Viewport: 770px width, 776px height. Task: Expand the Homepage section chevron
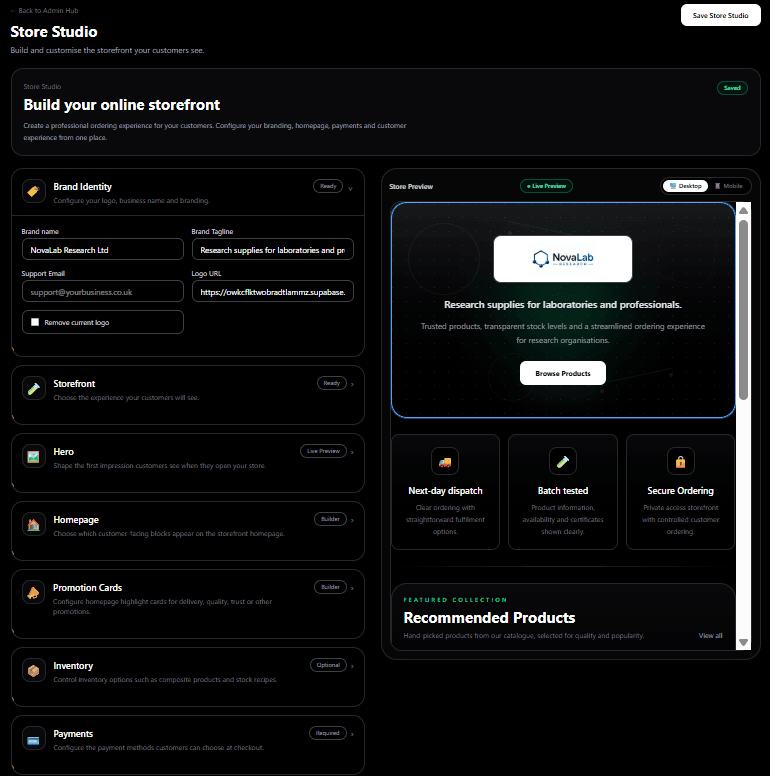tap(352, 520)
